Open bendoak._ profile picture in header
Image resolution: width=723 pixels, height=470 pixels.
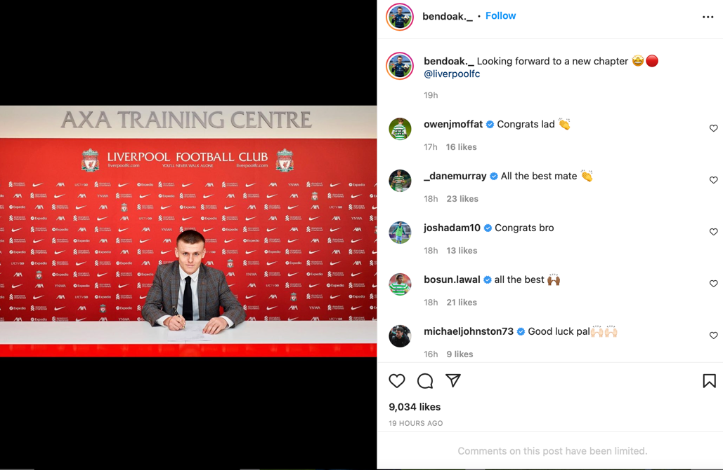pos(400,17)
